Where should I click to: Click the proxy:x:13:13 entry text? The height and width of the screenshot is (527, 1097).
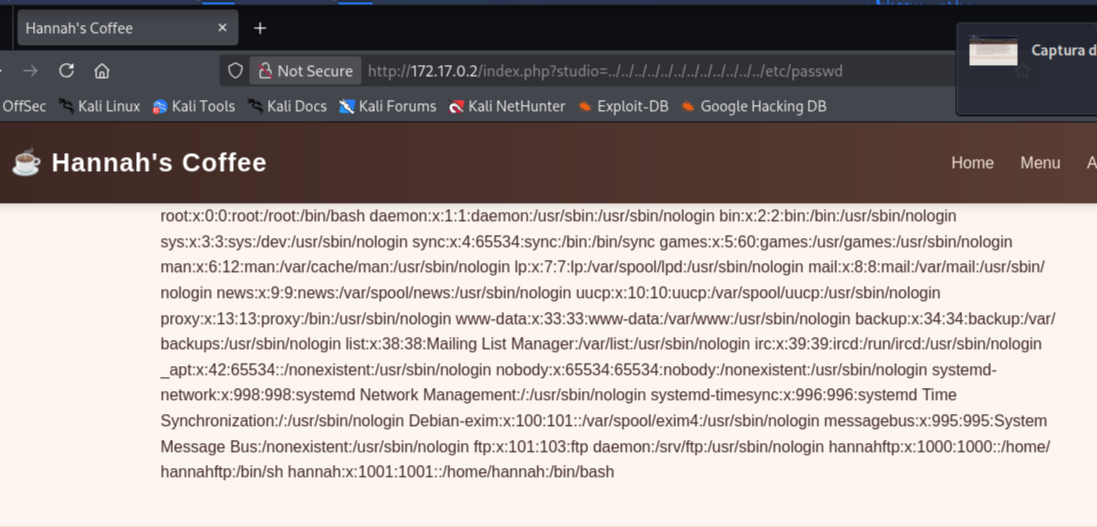coord(306,318)
